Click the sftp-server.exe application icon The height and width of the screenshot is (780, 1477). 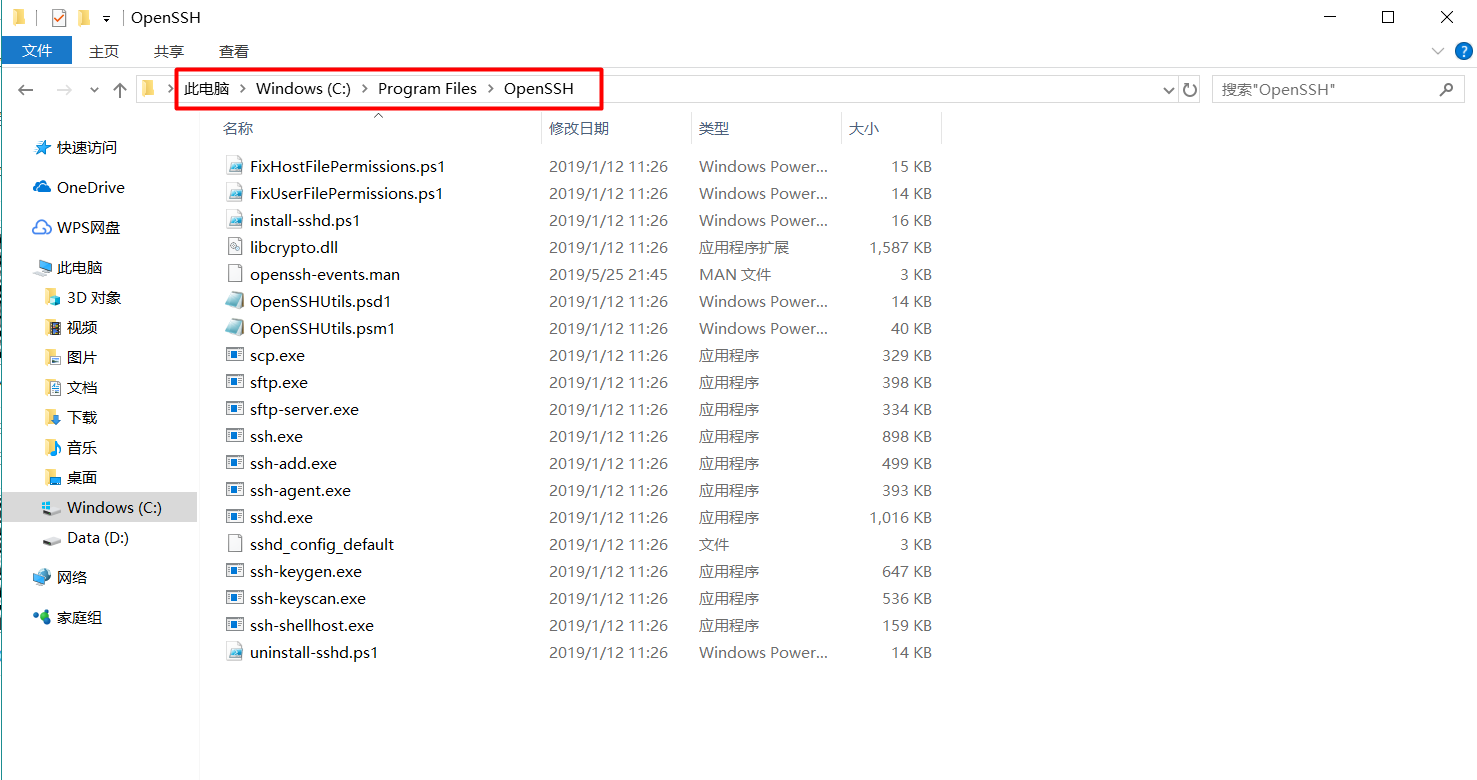pos(235,409)
